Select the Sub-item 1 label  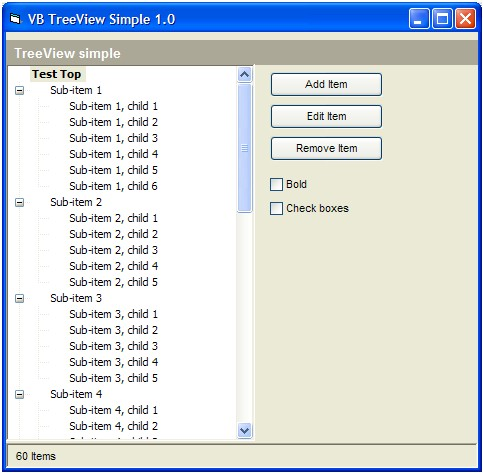coord(76,90)
